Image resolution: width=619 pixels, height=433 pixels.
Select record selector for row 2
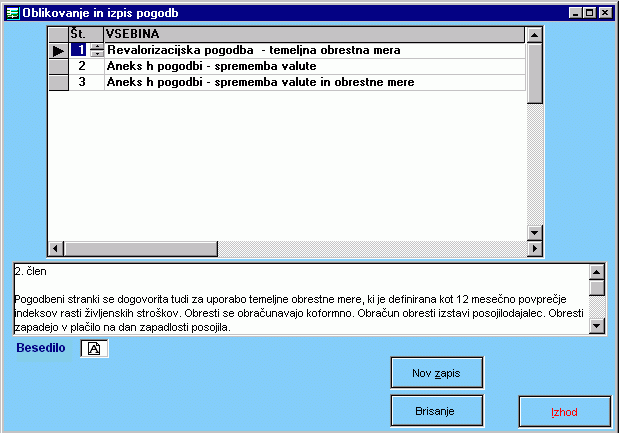[58, 66]
